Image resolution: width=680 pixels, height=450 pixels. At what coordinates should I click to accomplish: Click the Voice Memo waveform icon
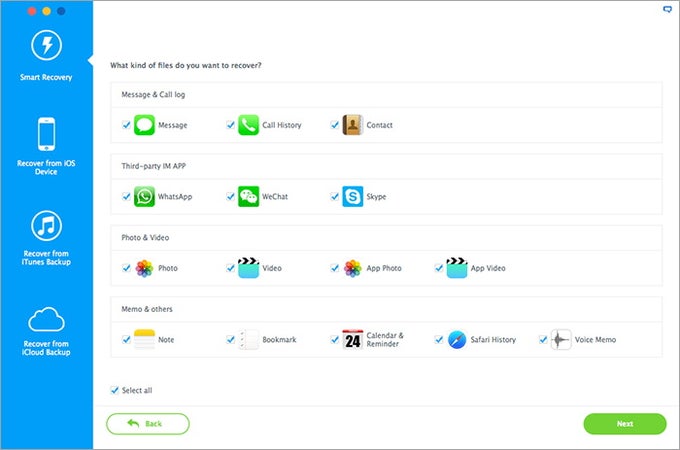pyautogui.click(x=561, y=339)
